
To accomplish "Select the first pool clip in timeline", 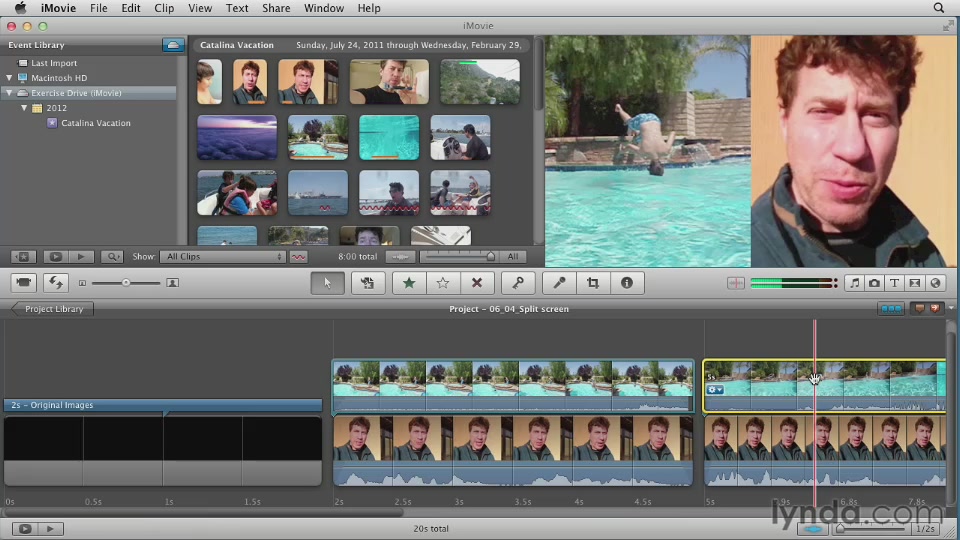I will [x=513, y=385].
